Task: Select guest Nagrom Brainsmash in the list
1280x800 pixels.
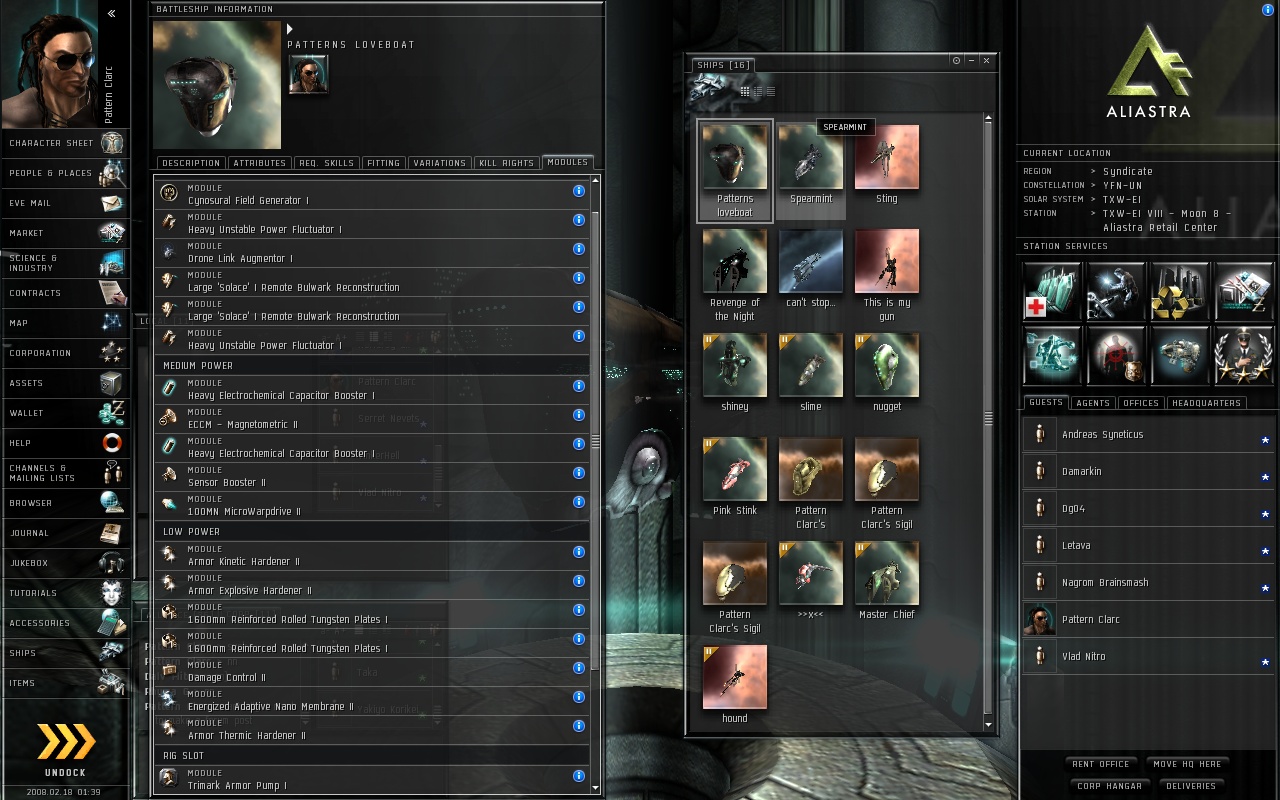Action: click(1148, 583)
